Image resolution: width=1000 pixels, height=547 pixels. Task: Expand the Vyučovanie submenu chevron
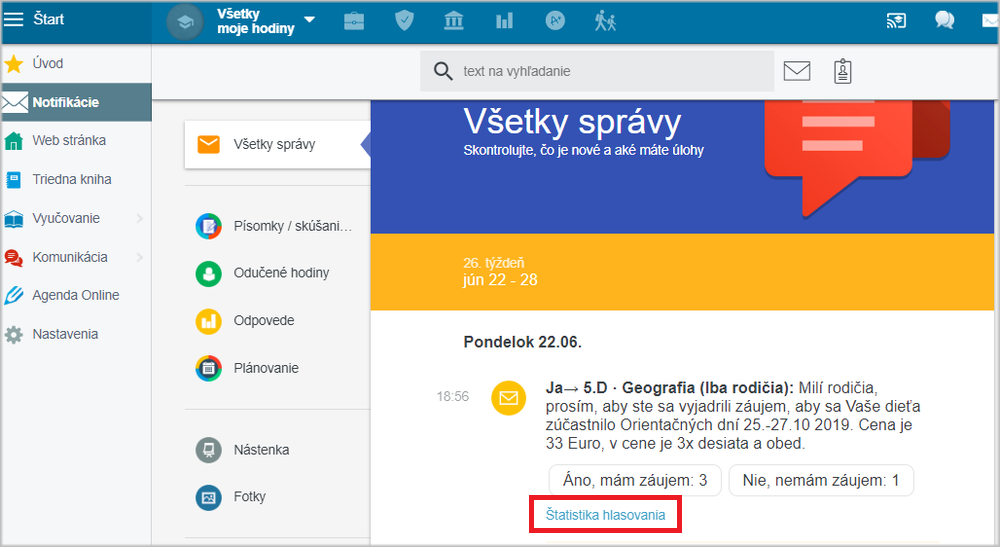coord(140,218)
